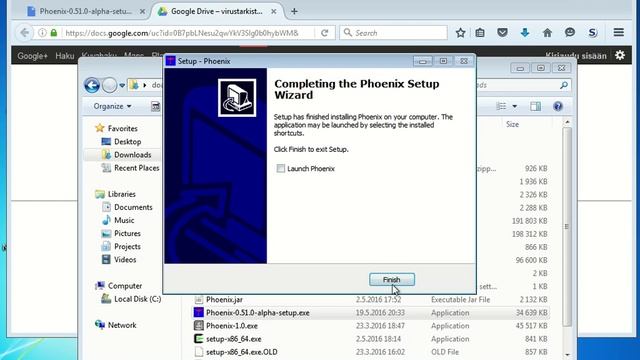The height and width of the screenshot is (360, 640).
Task: Click the Firefox Search box
Action: tap(394, 33)
